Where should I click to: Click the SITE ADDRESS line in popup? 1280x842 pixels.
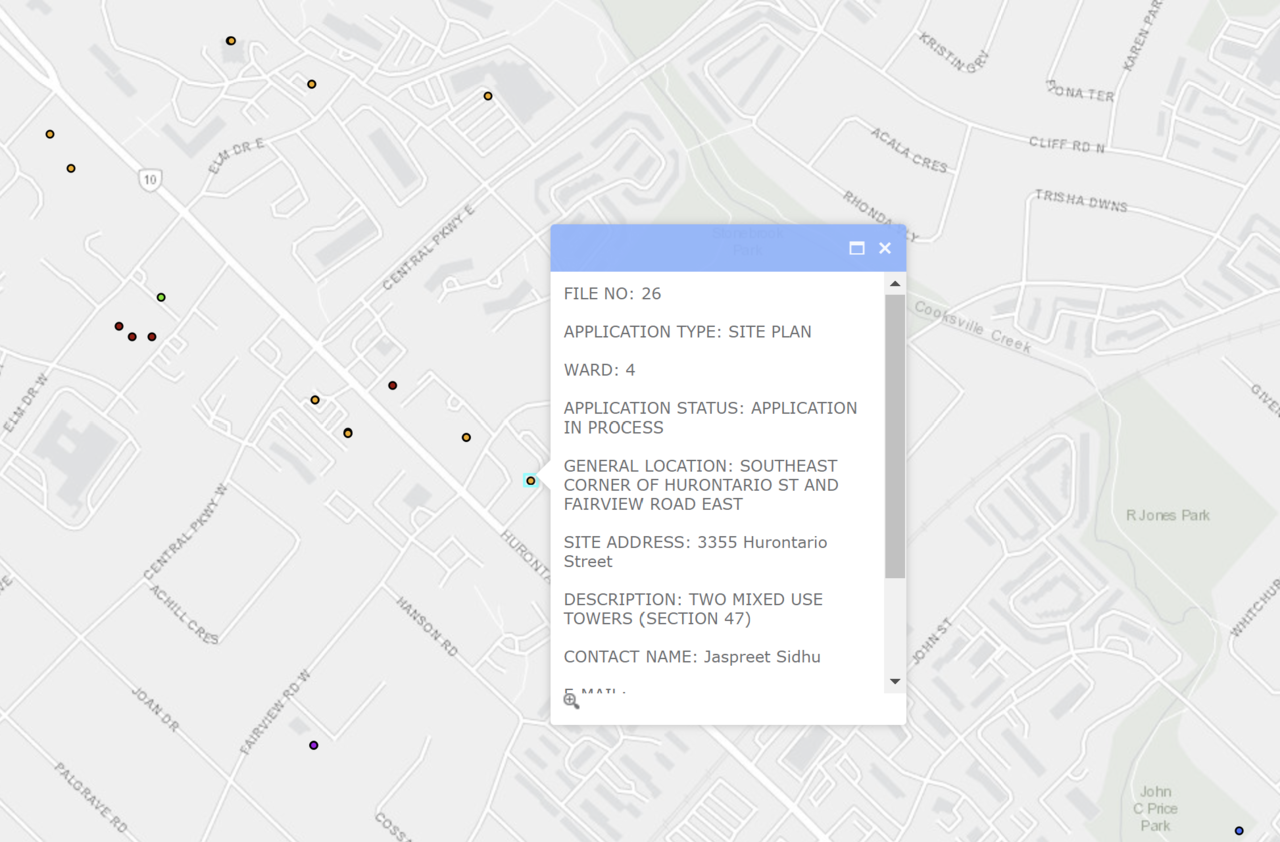coord(695,551)
